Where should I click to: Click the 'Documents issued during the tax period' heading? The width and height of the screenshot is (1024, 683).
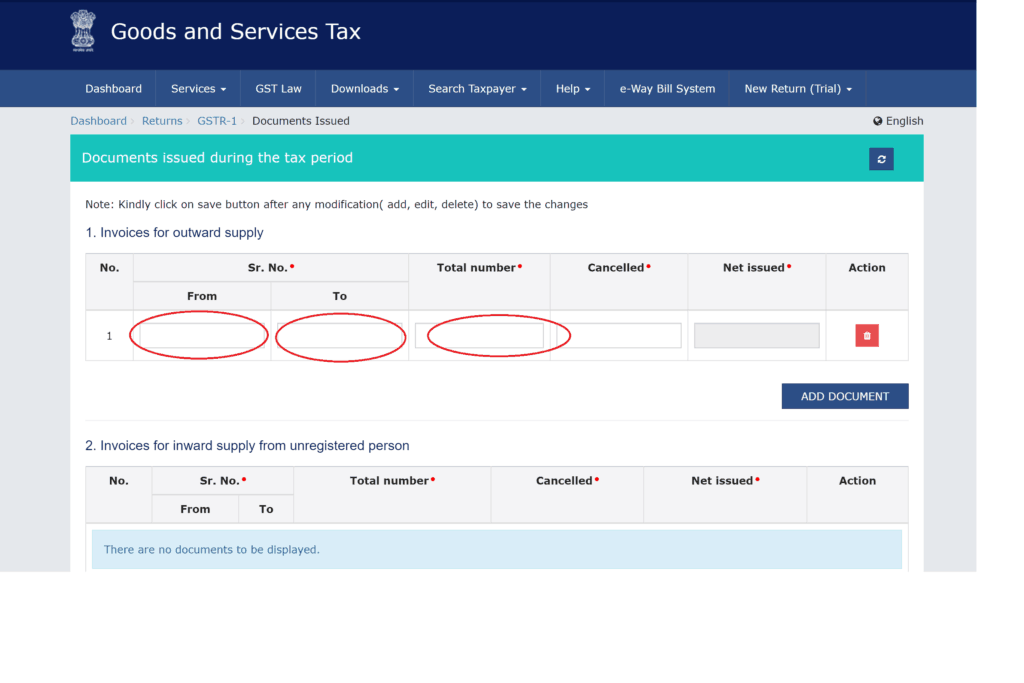click(217, 158)
